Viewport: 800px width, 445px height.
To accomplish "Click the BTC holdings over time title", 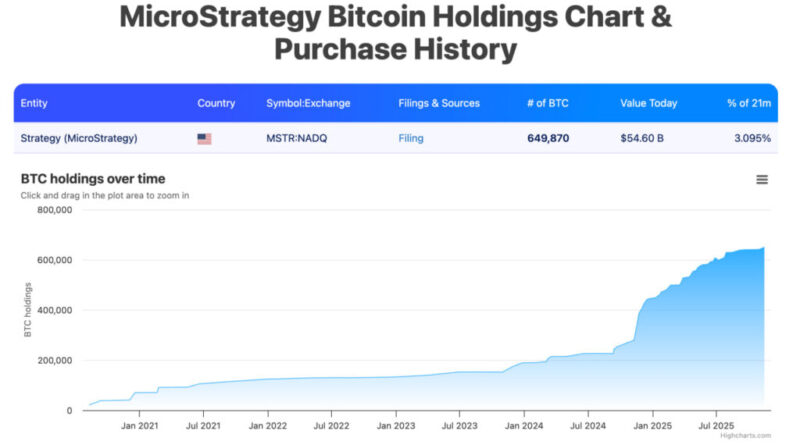I will click(x=93, y=179).
